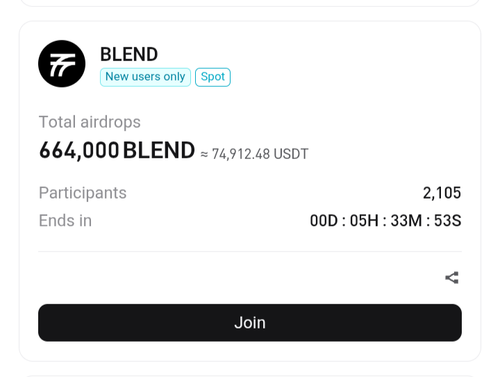Click the 664,000 BLEND amount
The height and width of the screenshot is (377, 500).
pyautogui.click(x=117, y=150)
